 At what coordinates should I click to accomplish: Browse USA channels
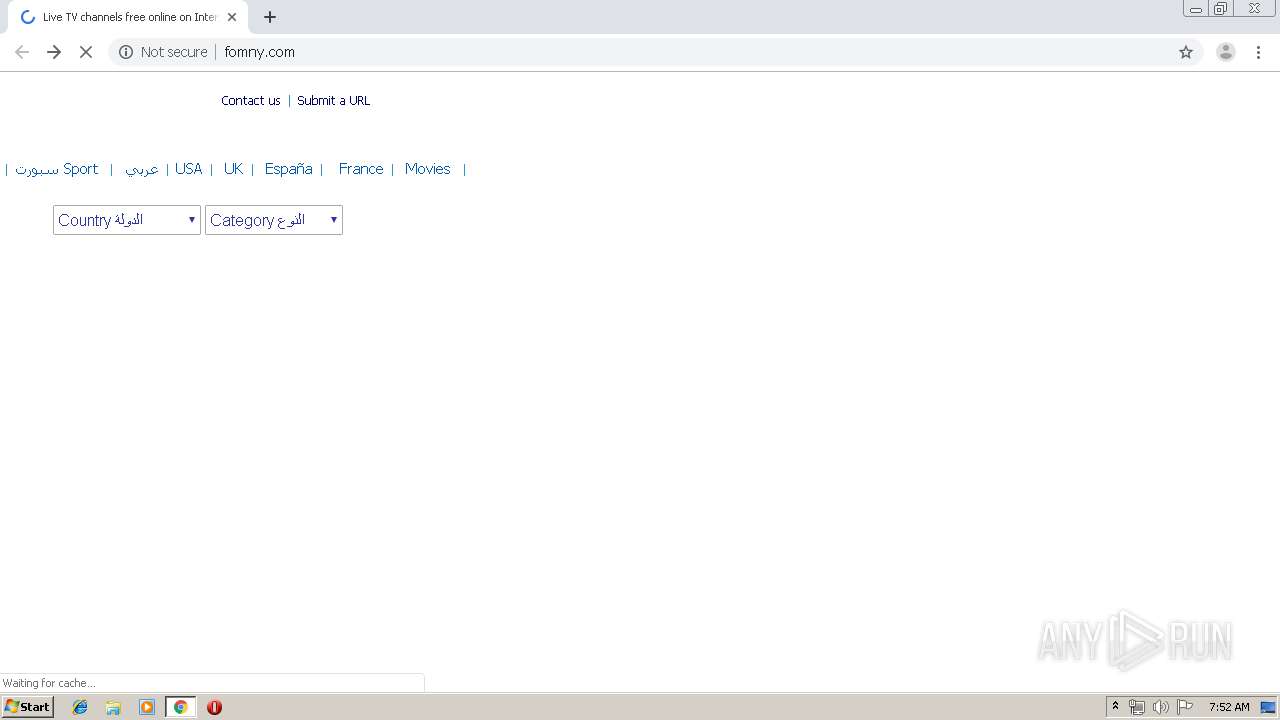point(189,169)
